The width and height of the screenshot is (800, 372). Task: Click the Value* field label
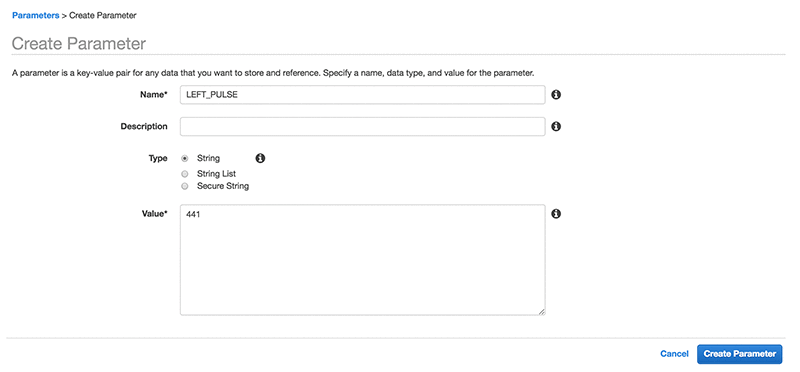click(x=154, y=214)
